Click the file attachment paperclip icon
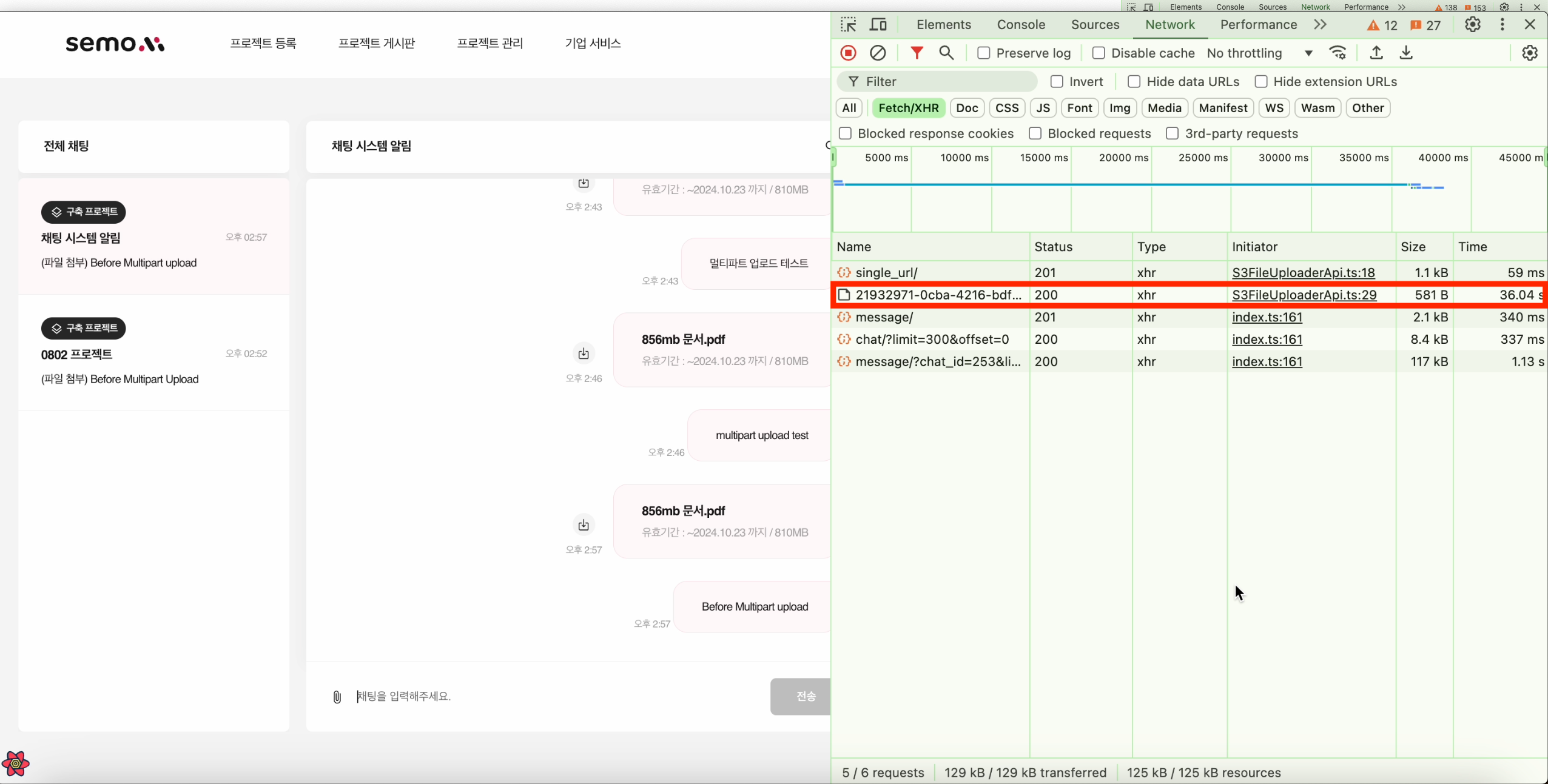 (x=337, y=697)
